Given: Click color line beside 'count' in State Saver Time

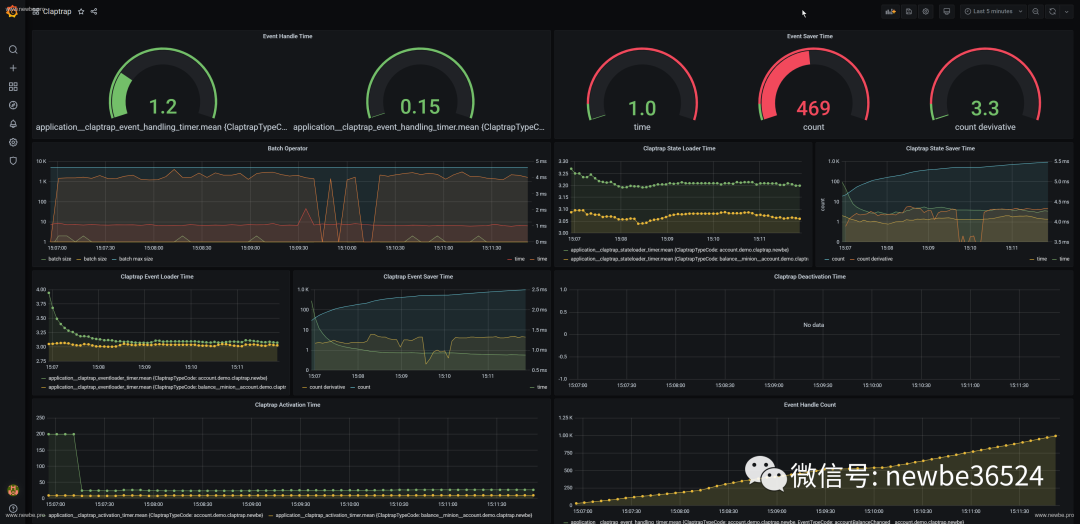Looking at the screenshot, I should pos(827,259).
